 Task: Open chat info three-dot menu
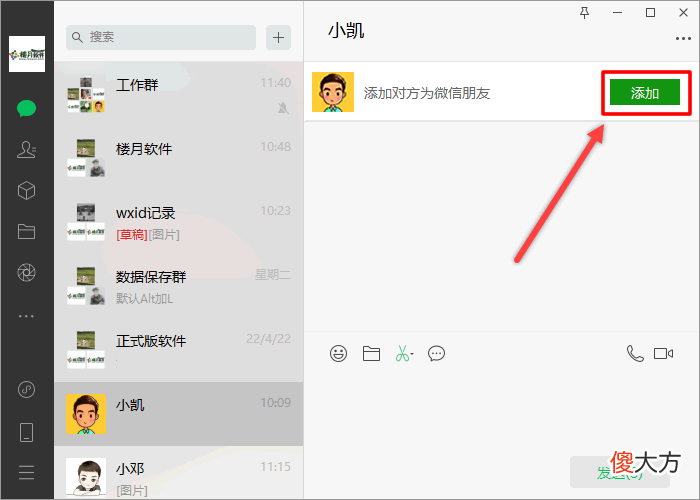coord(683,39)
